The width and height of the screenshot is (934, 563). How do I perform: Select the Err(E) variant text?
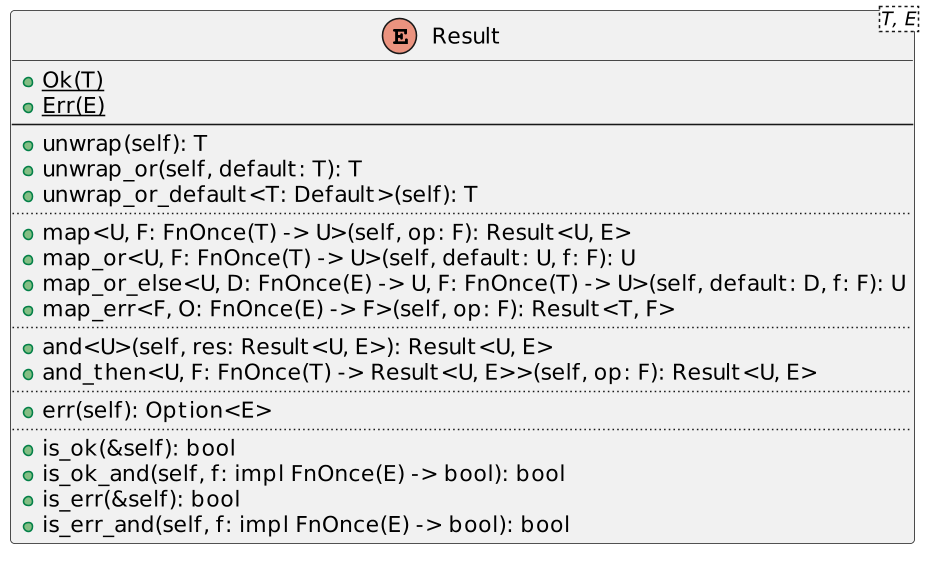tap(73, 106)
